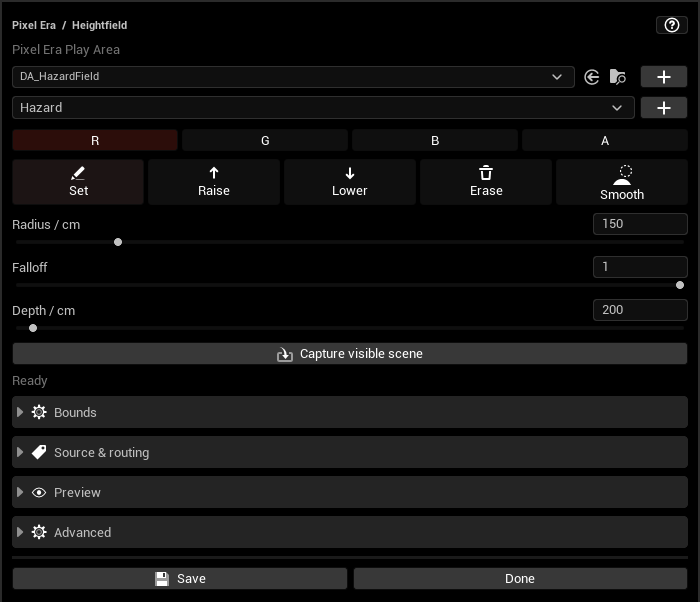Choose the Lower brush tool
This screenshot has width=700, height=602.
point(350,182)
